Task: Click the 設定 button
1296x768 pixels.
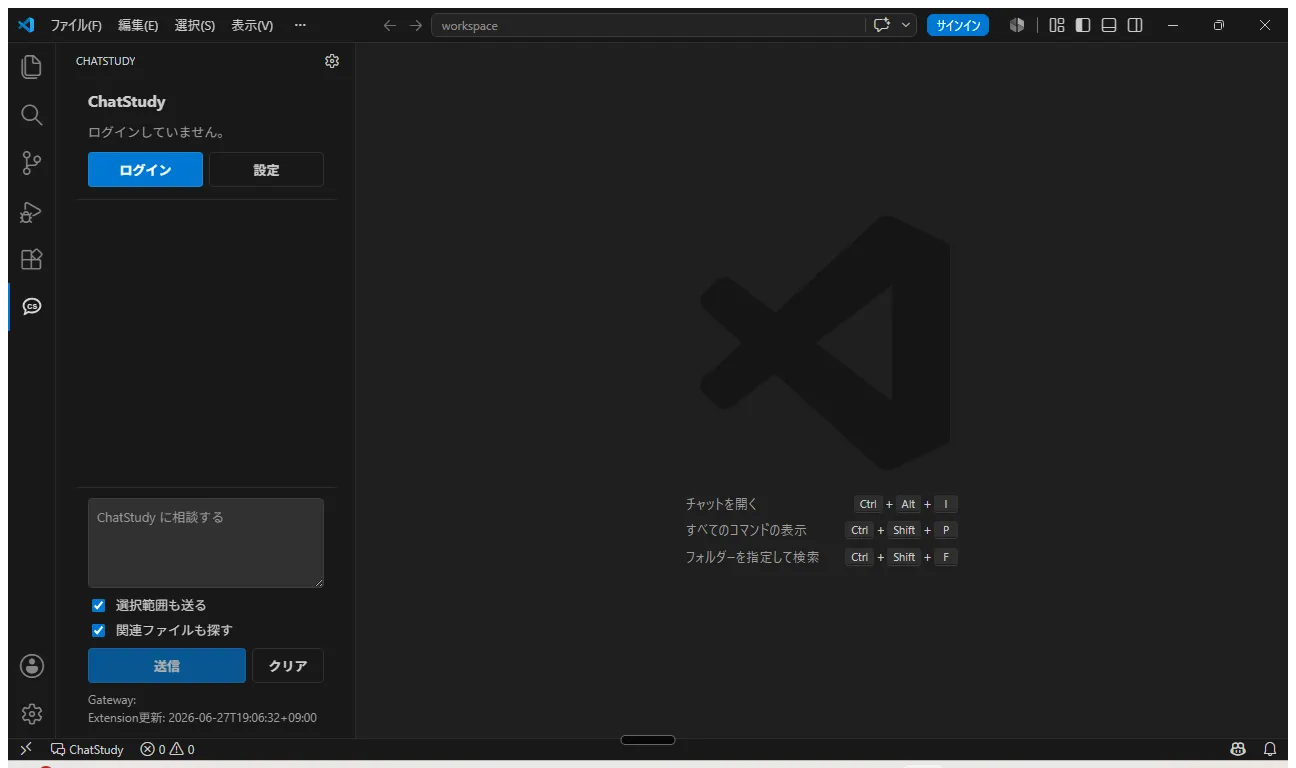Action: [266, 170]
